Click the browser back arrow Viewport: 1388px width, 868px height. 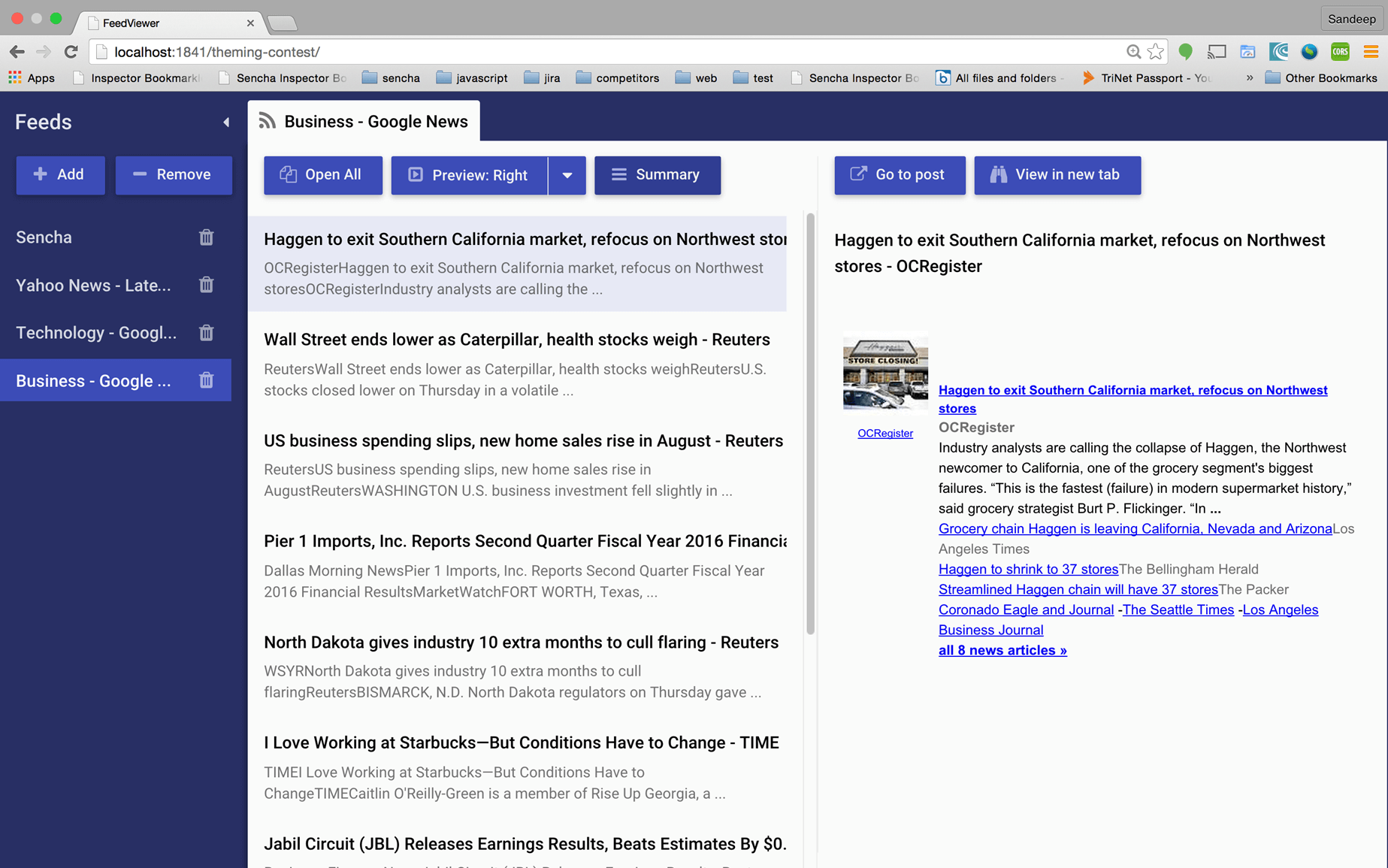point(17,52)
